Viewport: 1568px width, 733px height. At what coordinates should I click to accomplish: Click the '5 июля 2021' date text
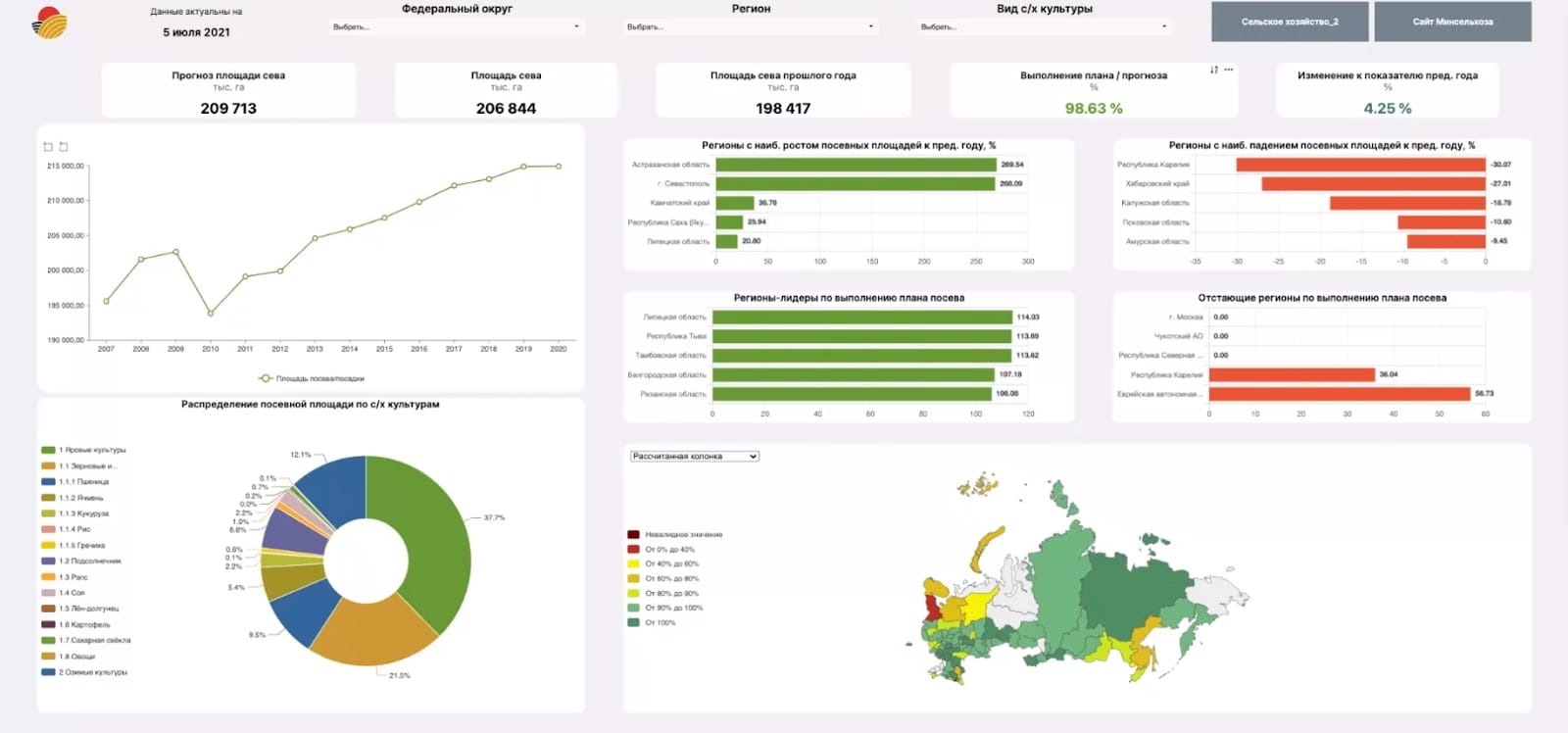(x=196, y=32)
